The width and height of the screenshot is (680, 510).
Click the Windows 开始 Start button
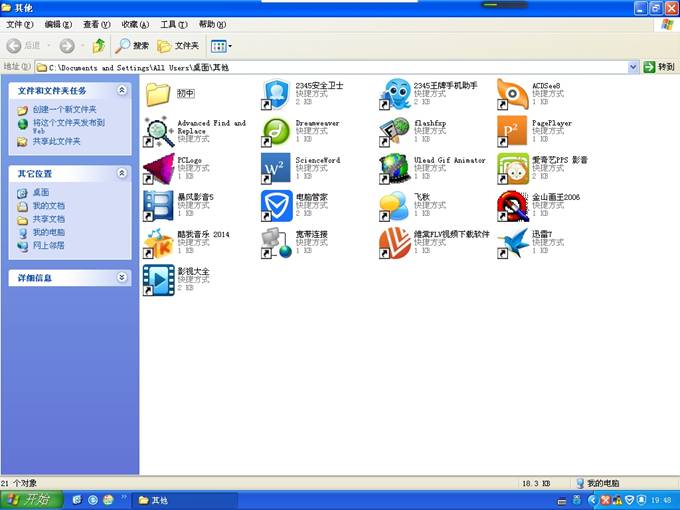point(30,499)
